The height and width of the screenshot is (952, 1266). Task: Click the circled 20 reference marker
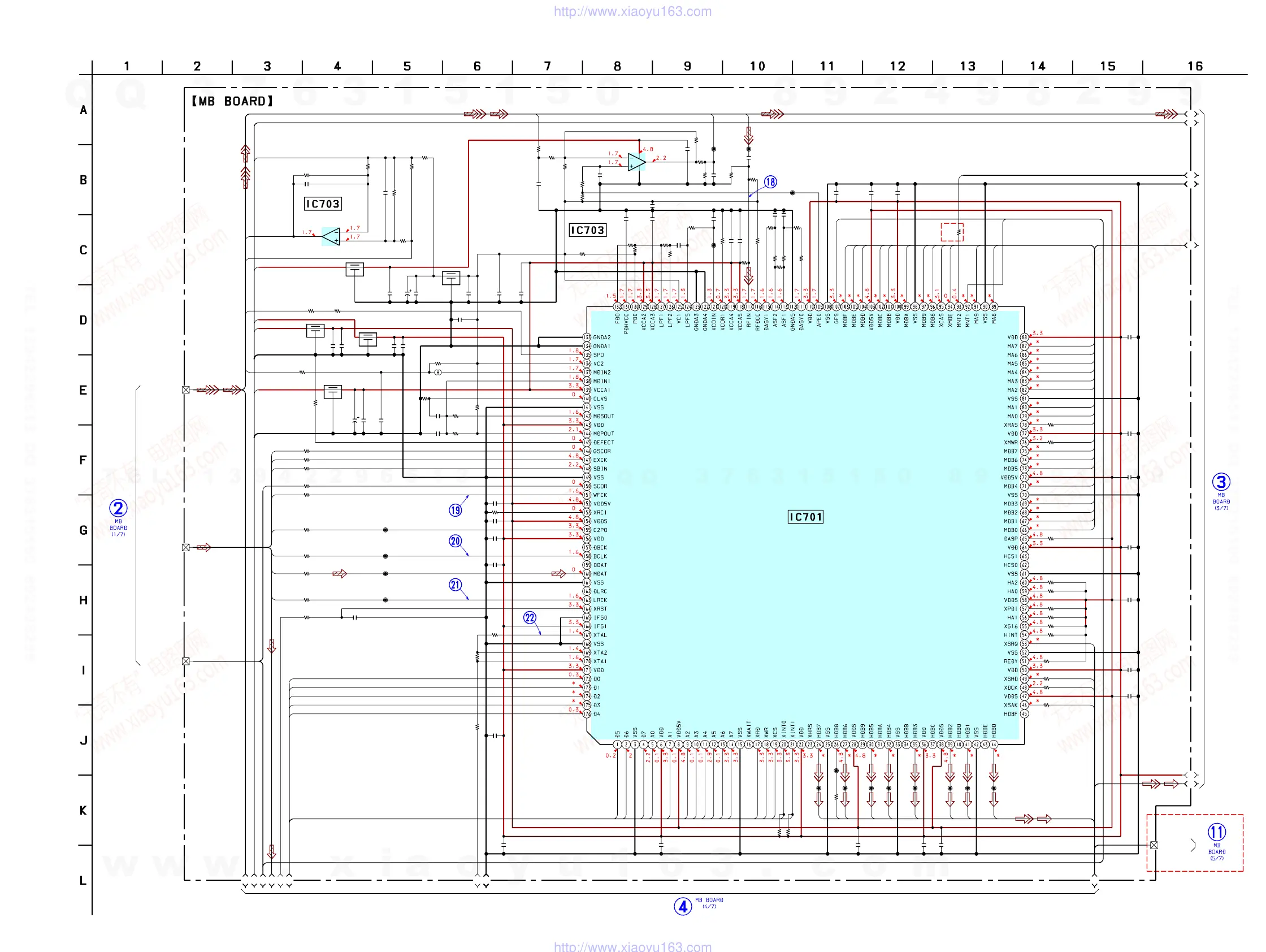[455, 541]
